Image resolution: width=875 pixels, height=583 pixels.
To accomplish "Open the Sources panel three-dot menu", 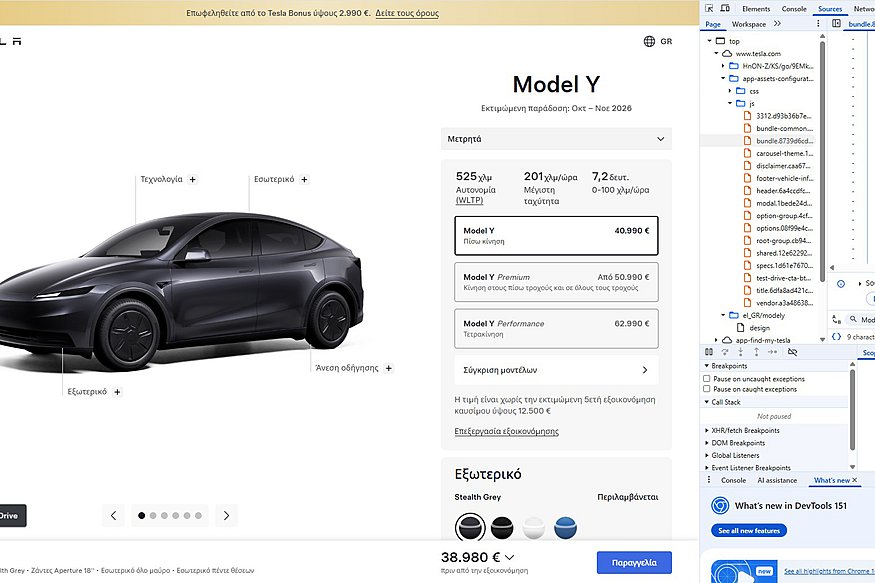I will tap(818, 23).
